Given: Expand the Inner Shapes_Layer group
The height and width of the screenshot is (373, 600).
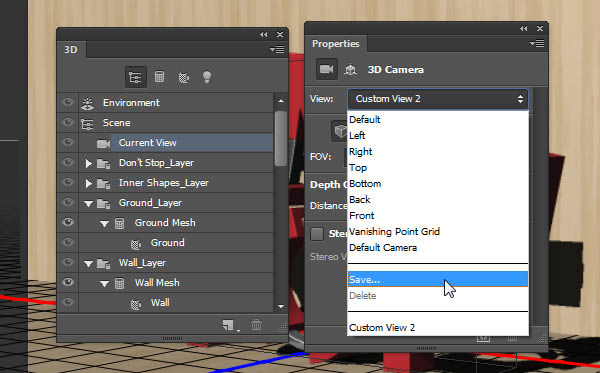Looking at the screenshot, I should point(88,184).
